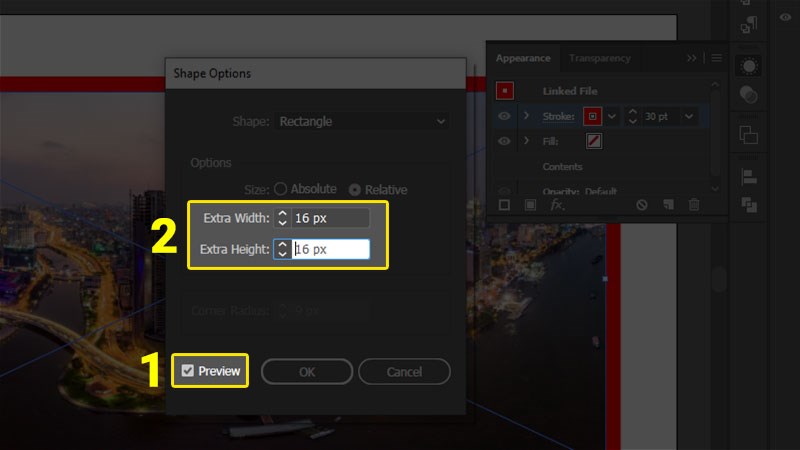The width and height of the screenshot is (800, 450).
Task: Open the Pathfinder panel icon in dock
Action: (748, 205)
